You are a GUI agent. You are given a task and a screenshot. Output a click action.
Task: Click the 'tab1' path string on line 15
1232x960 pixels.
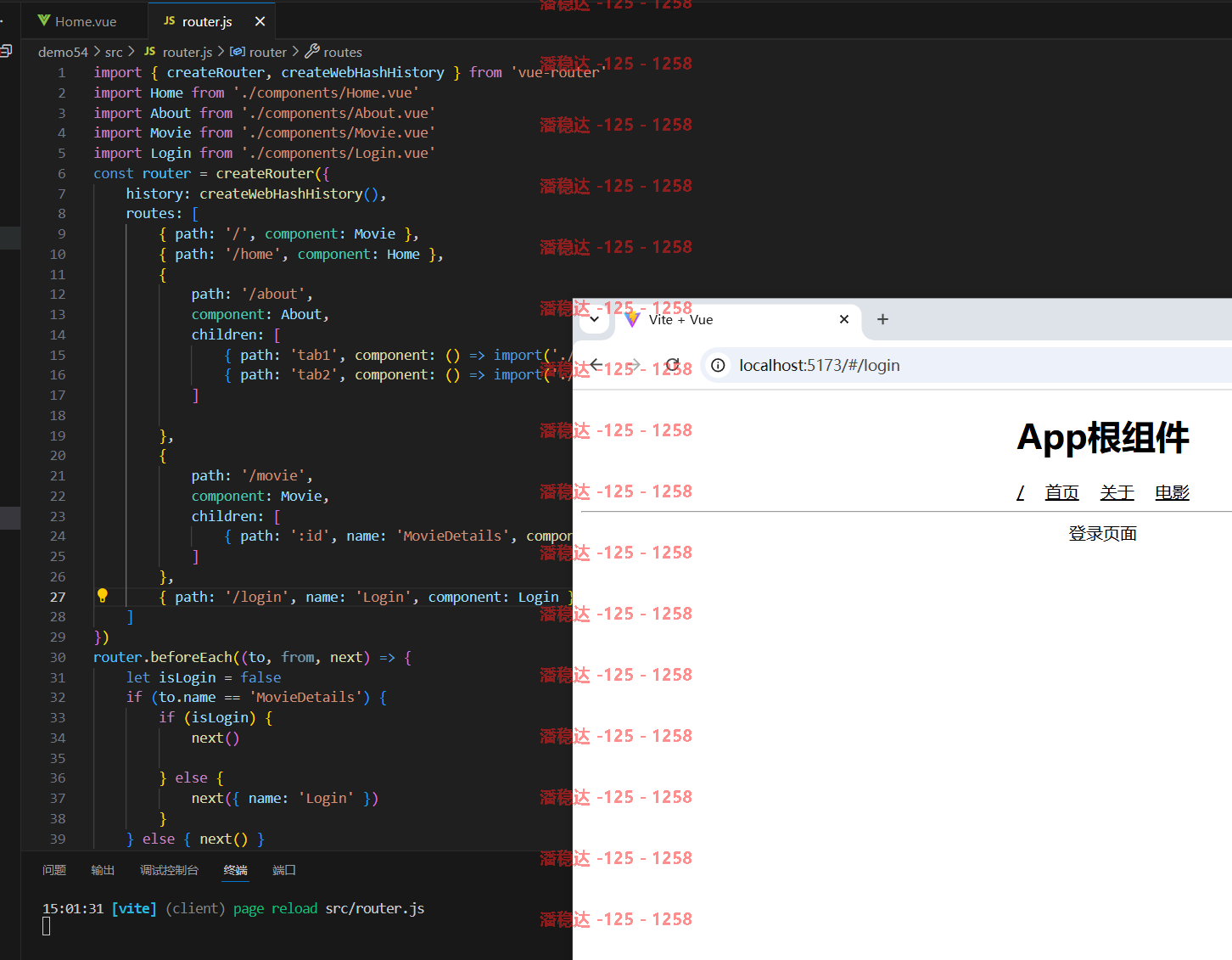[x=314, y=355]
